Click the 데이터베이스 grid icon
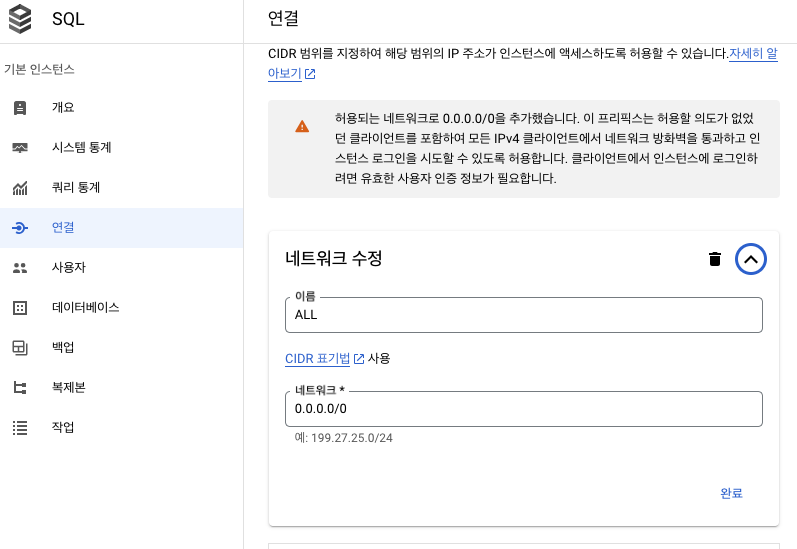This screenshot has width=797, height=549. [x=20, y=308]
